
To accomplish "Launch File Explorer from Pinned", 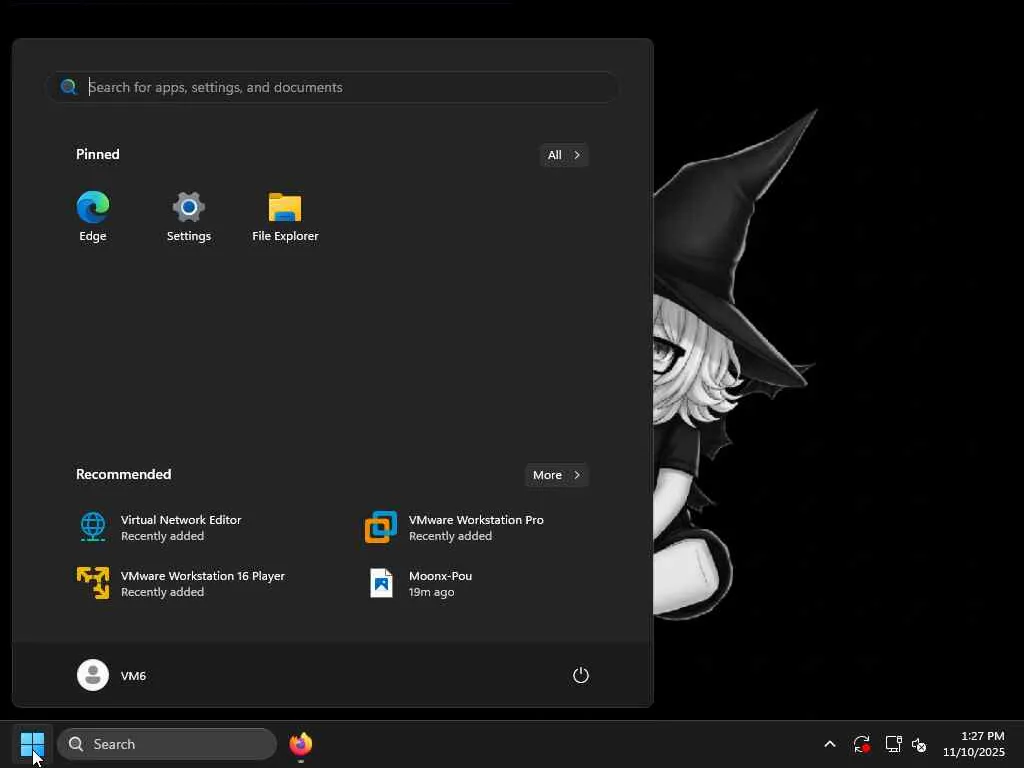I will tap(285, 217).
